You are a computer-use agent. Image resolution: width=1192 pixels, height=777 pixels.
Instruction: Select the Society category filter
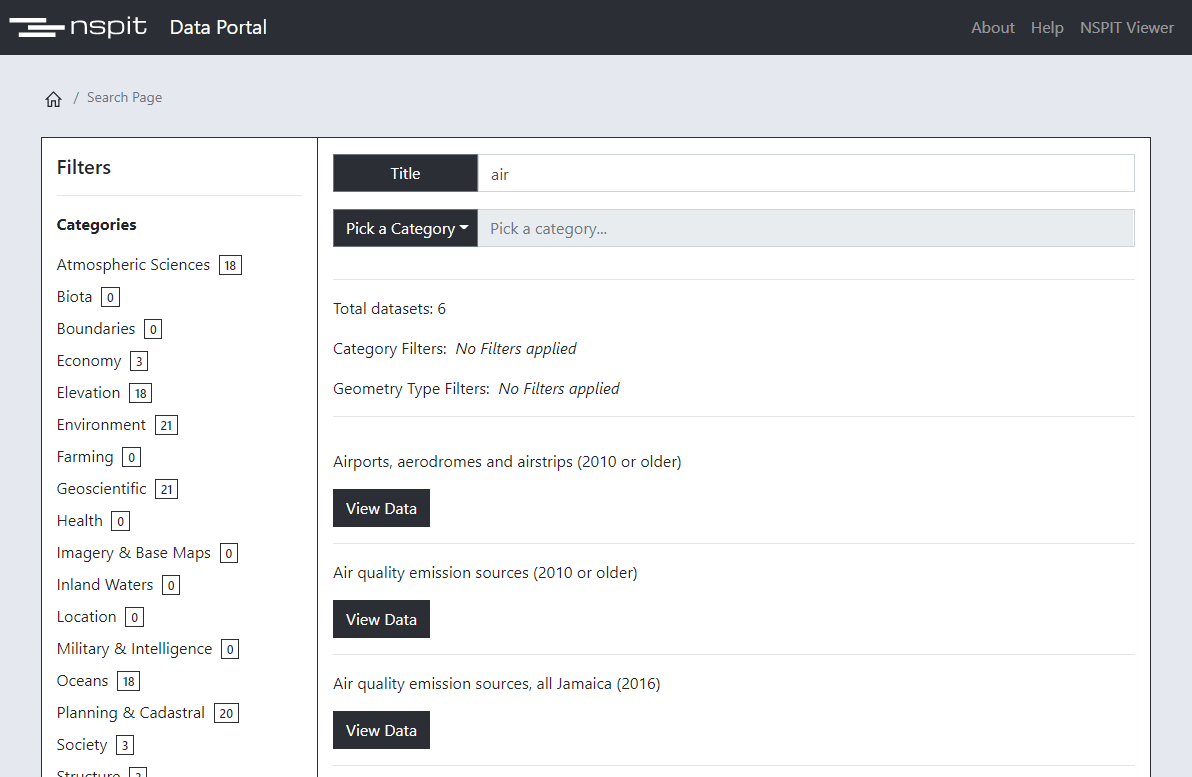(82, 745)
